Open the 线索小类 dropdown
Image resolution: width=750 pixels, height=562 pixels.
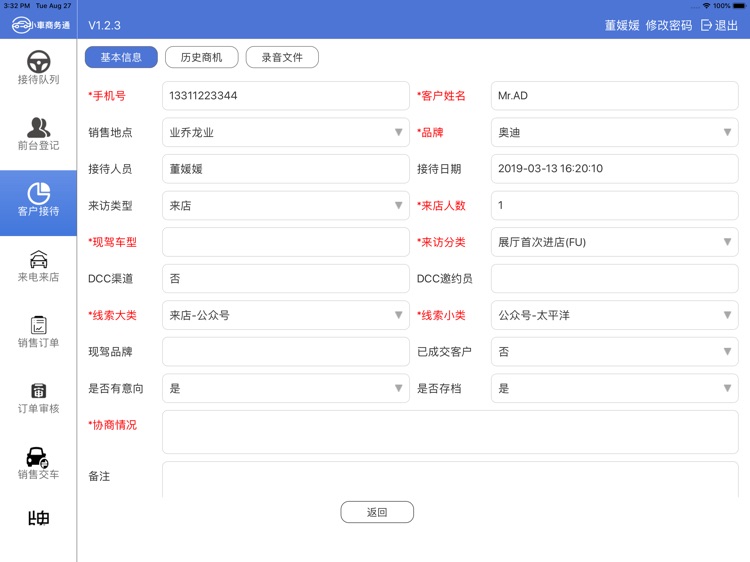pos(615,315)
